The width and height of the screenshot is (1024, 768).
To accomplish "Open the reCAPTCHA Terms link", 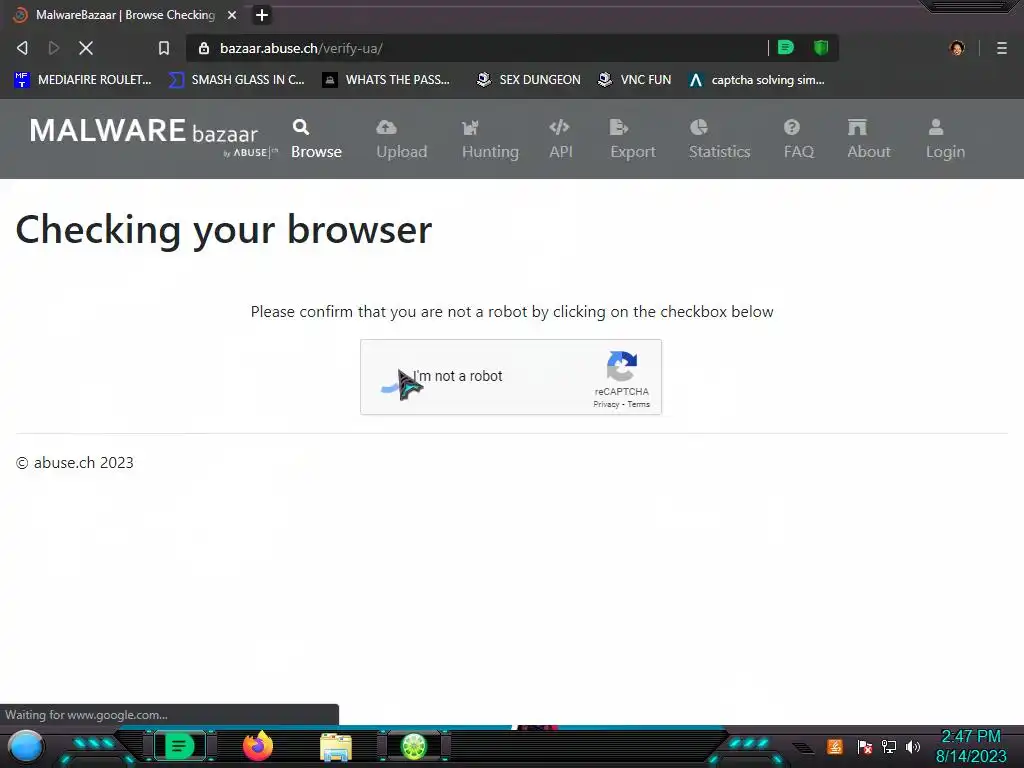I will (639, 404).
